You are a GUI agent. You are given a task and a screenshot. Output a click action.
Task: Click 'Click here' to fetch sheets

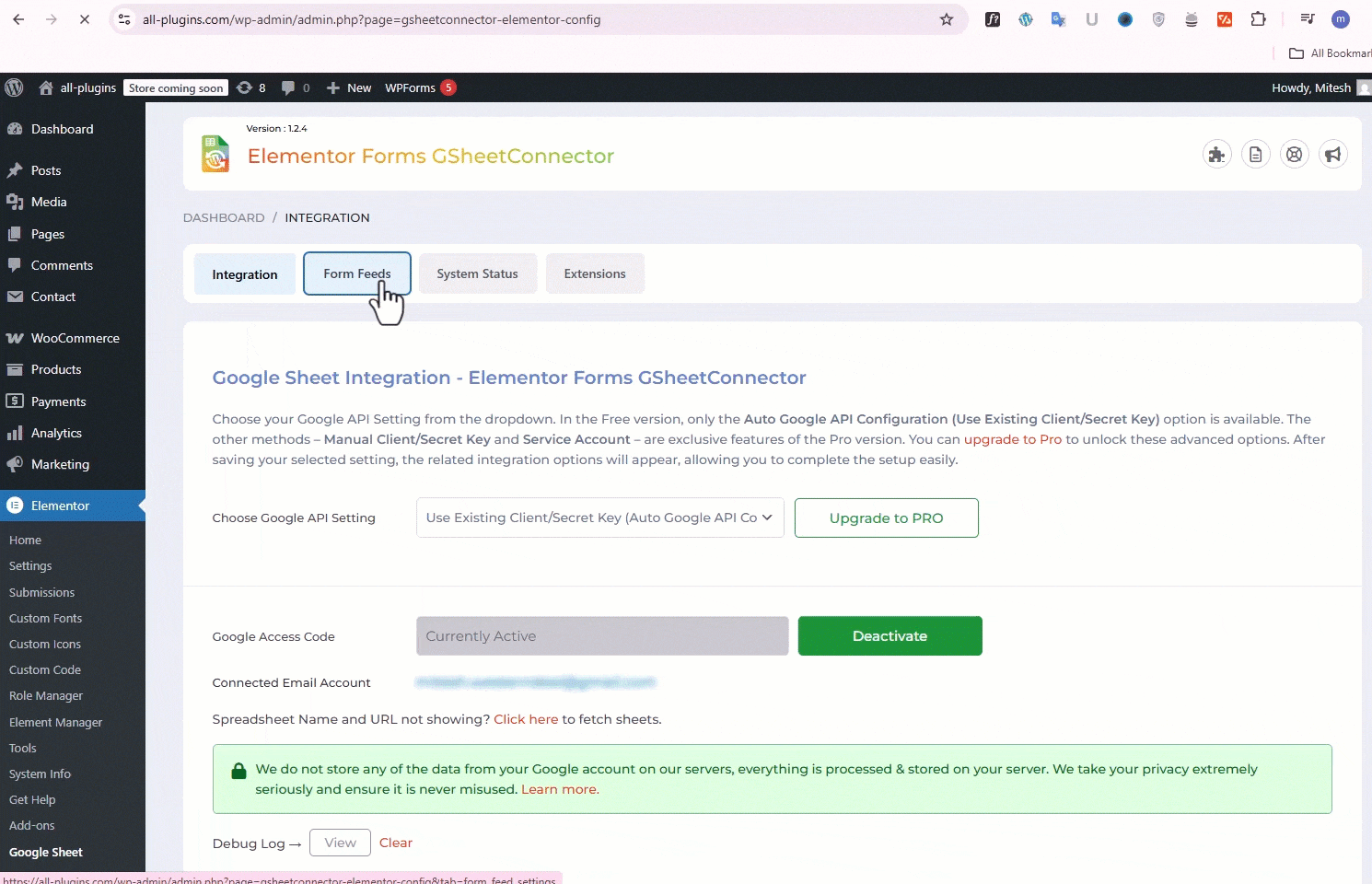coord(526,719)
